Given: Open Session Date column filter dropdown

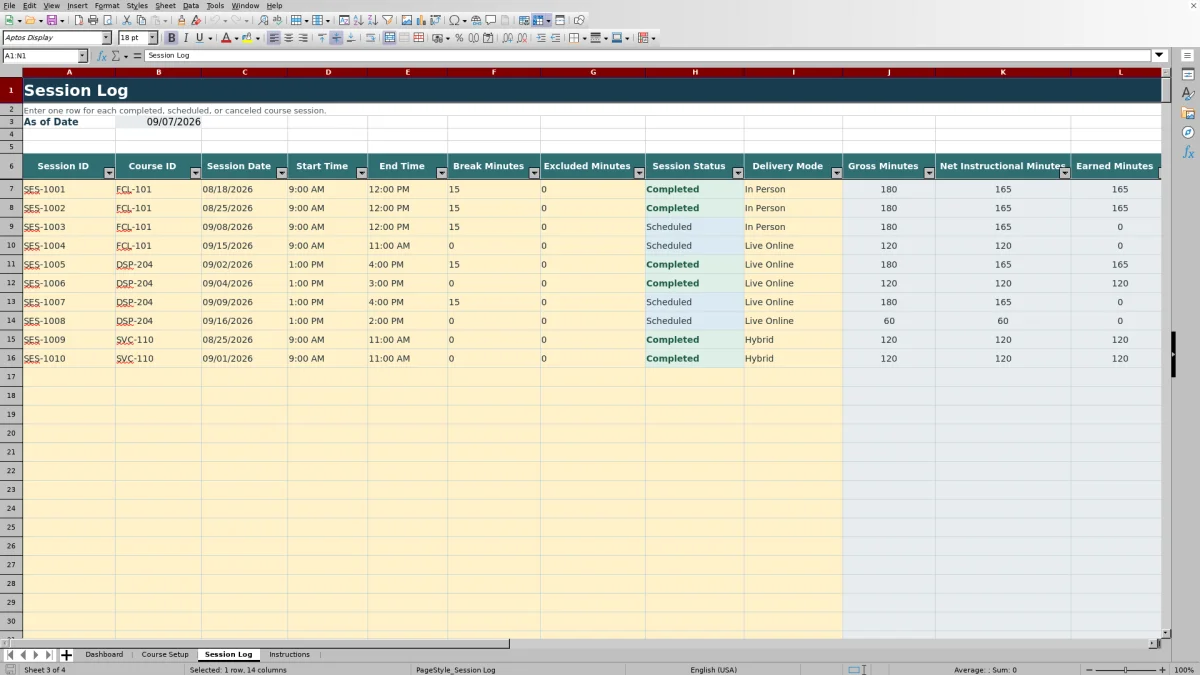Looking at the screenshot, I should click(281, 173).
